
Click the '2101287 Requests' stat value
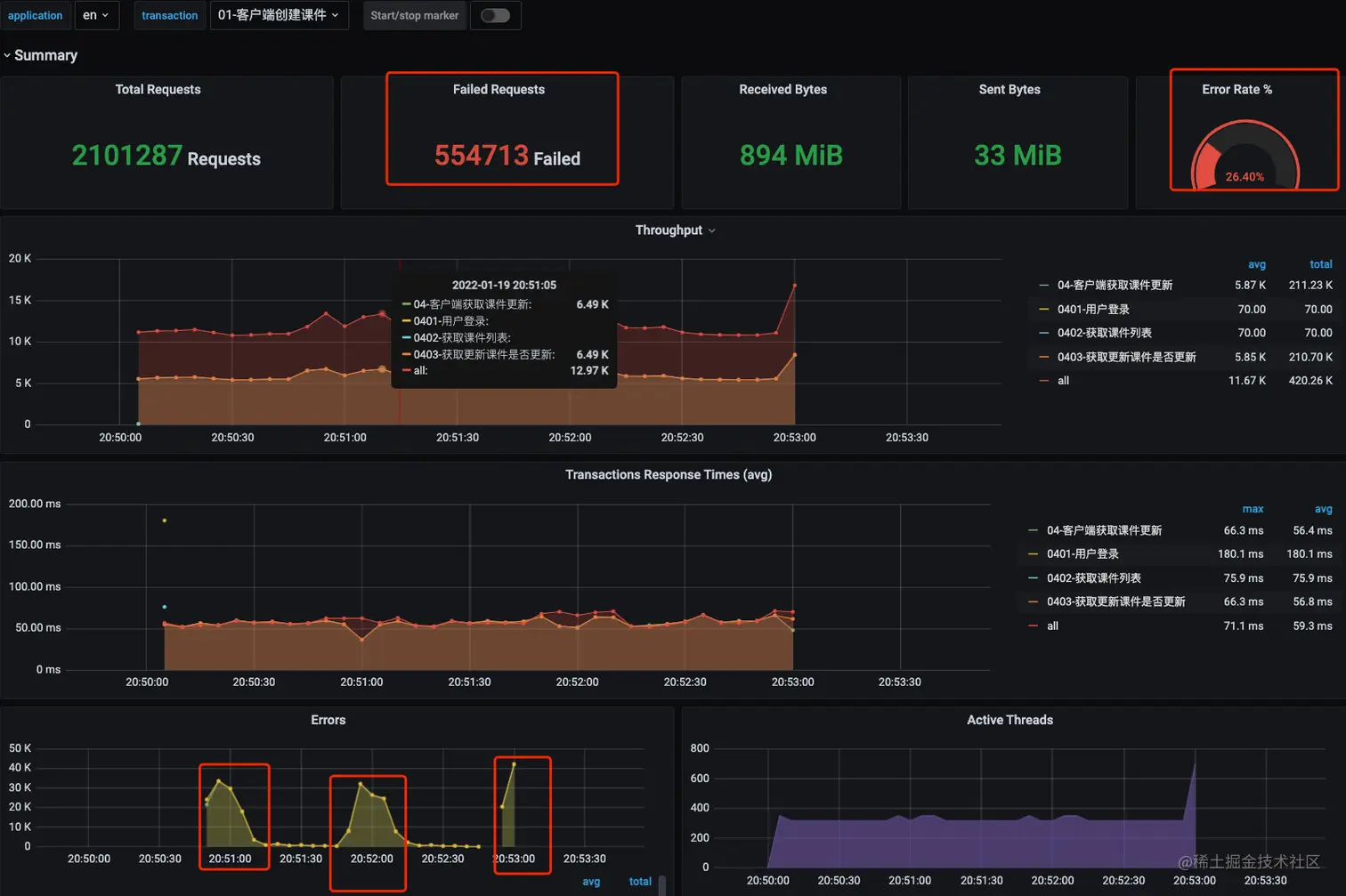click(x=166, y=156)
